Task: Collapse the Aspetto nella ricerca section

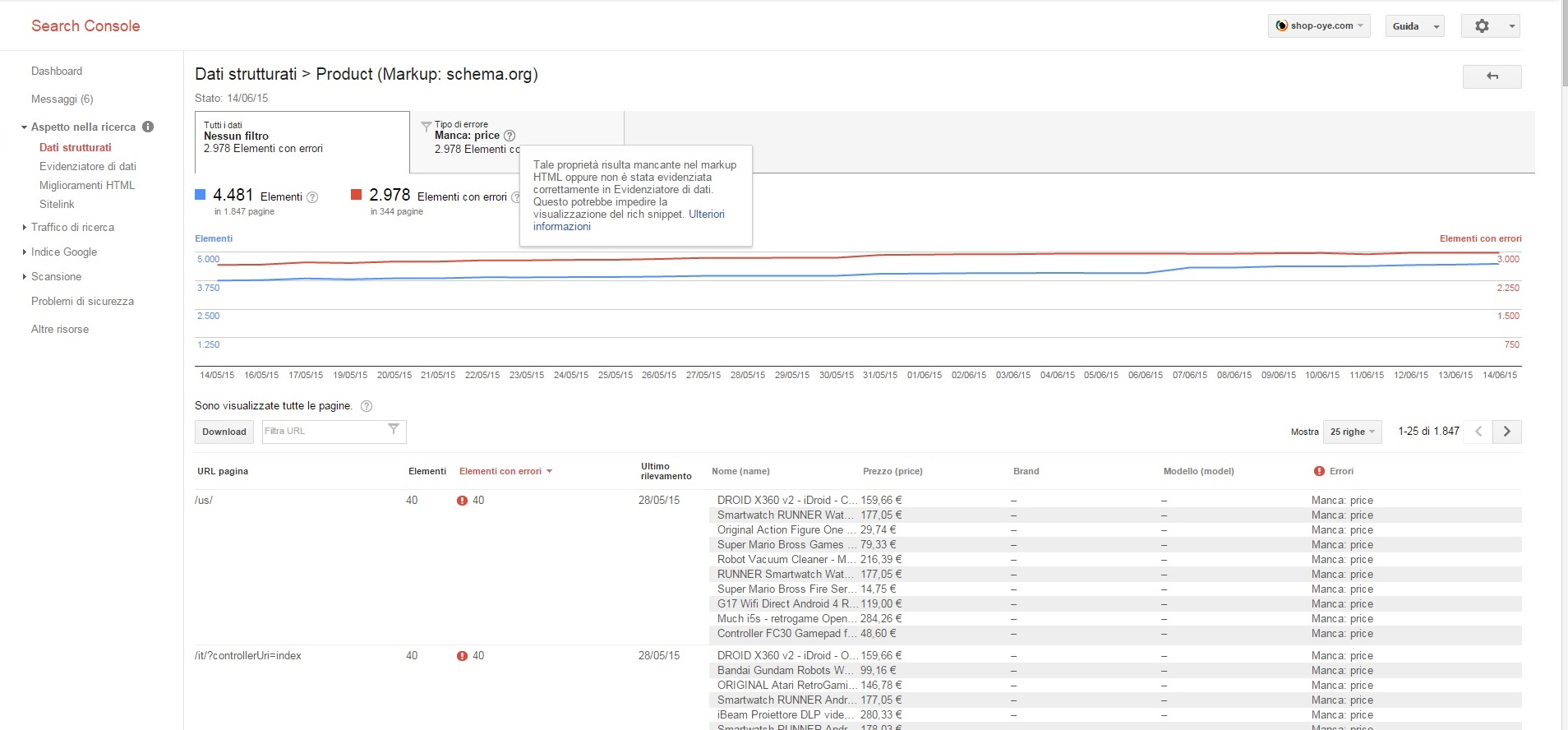Action: coord(24,127)
